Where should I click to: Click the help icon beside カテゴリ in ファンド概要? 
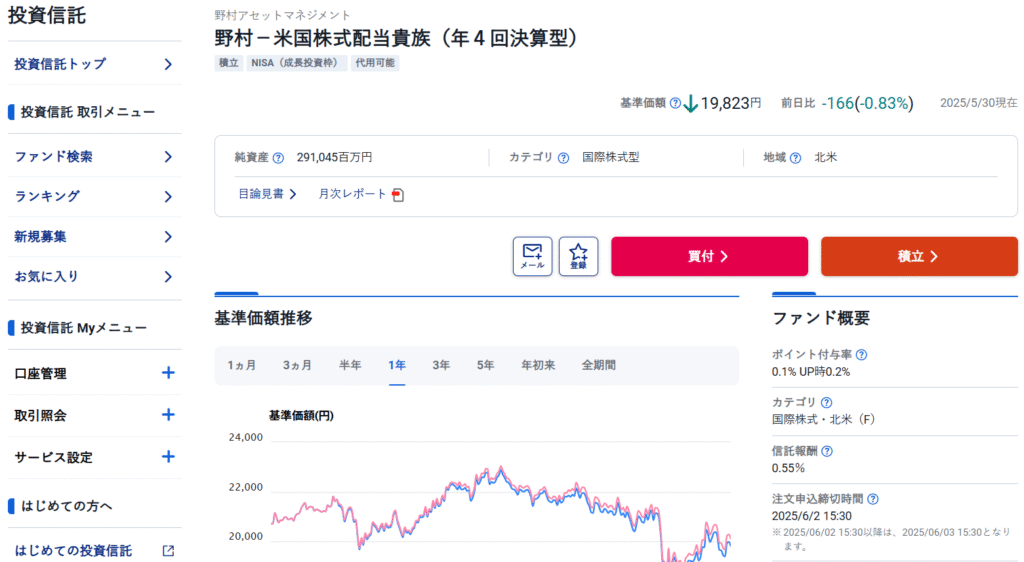(826, 403)
